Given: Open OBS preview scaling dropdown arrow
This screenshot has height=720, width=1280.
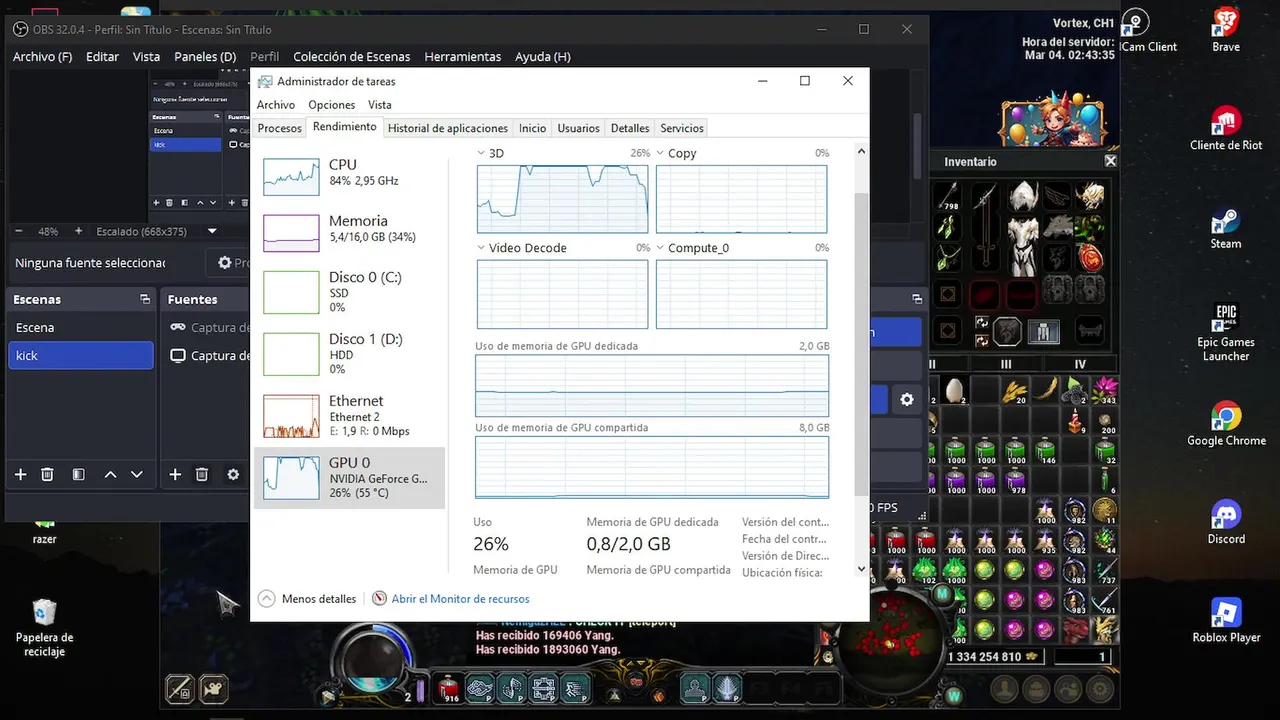Looking at the screenshot, I should point(212,231).
